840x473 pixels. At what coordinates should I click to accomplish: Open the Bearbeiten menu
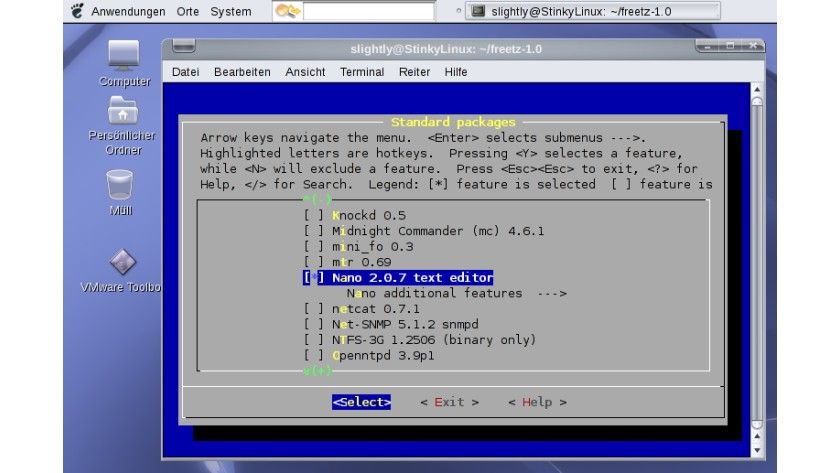[x=242, y=72]
